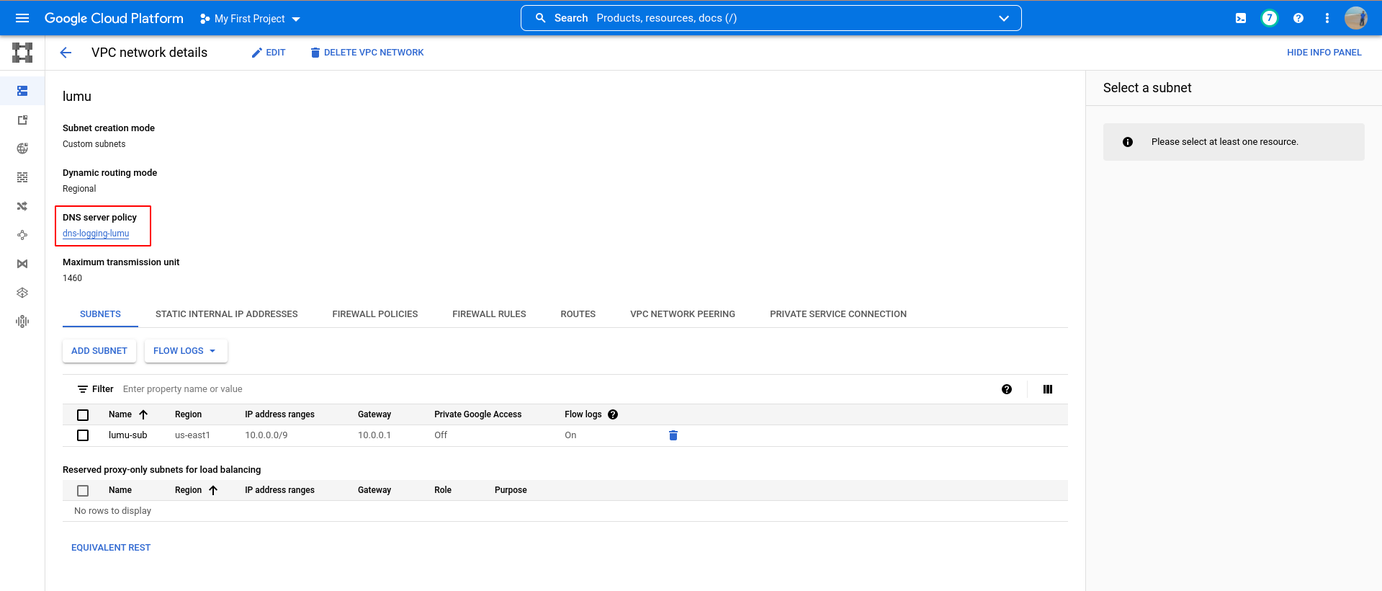
Task: Click the Add Subnet button
Action: [99, 351]
